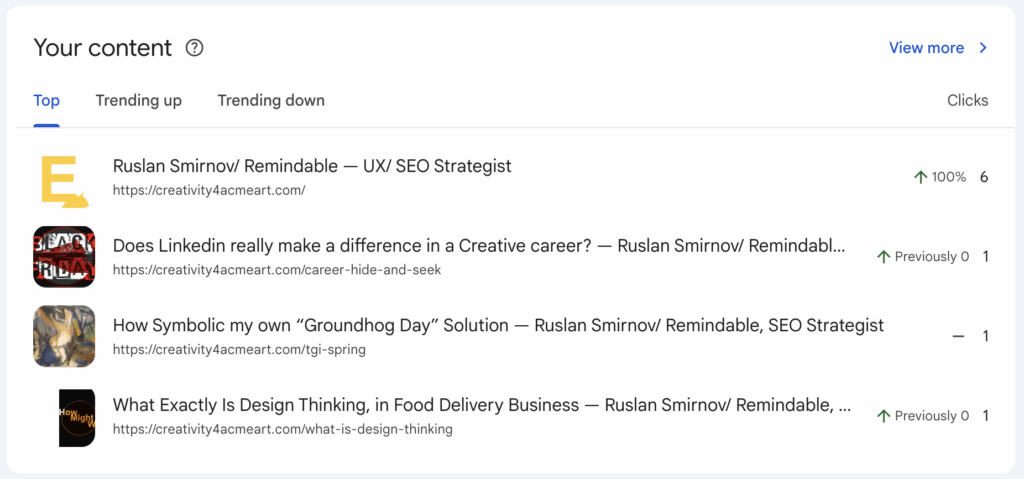Open Ruslan Smirnov UX/SEO Strategist title
Viewport: 1024px width, 479px height.
(312, 166)
